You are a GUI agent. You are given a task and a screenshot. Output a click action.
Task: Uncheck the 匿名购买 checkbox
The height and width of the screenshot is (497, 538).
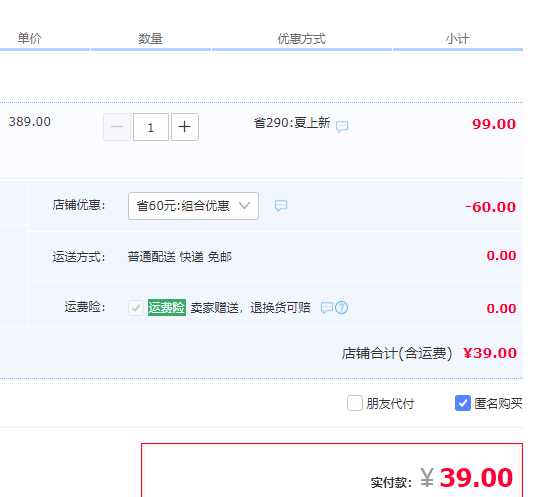pyautogui.click(x=463, y=403)
